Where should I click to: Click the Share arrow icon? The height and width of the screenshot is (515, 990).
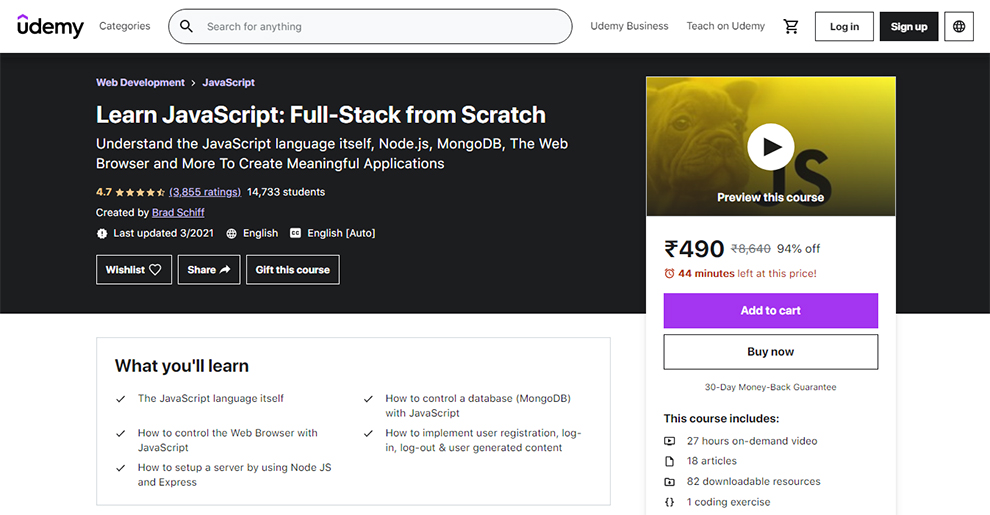[x=225, y=269]
